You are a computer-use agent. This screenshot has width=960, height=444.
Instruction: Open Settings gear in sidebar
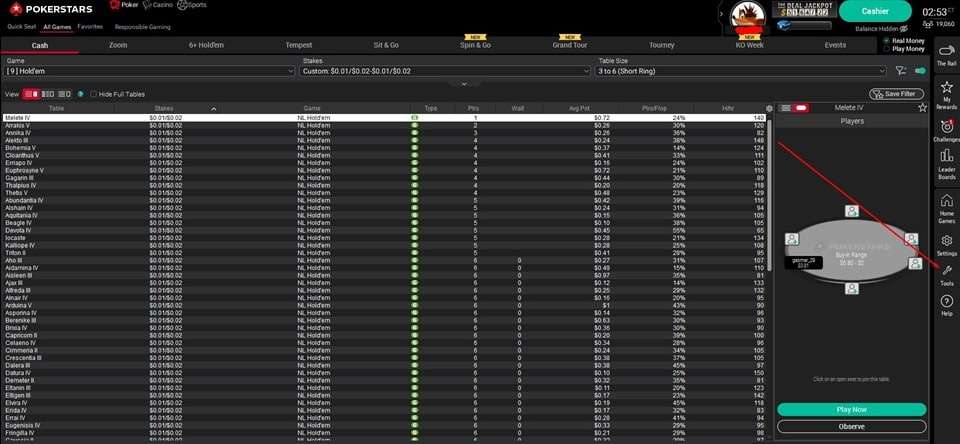pos(946,244)
